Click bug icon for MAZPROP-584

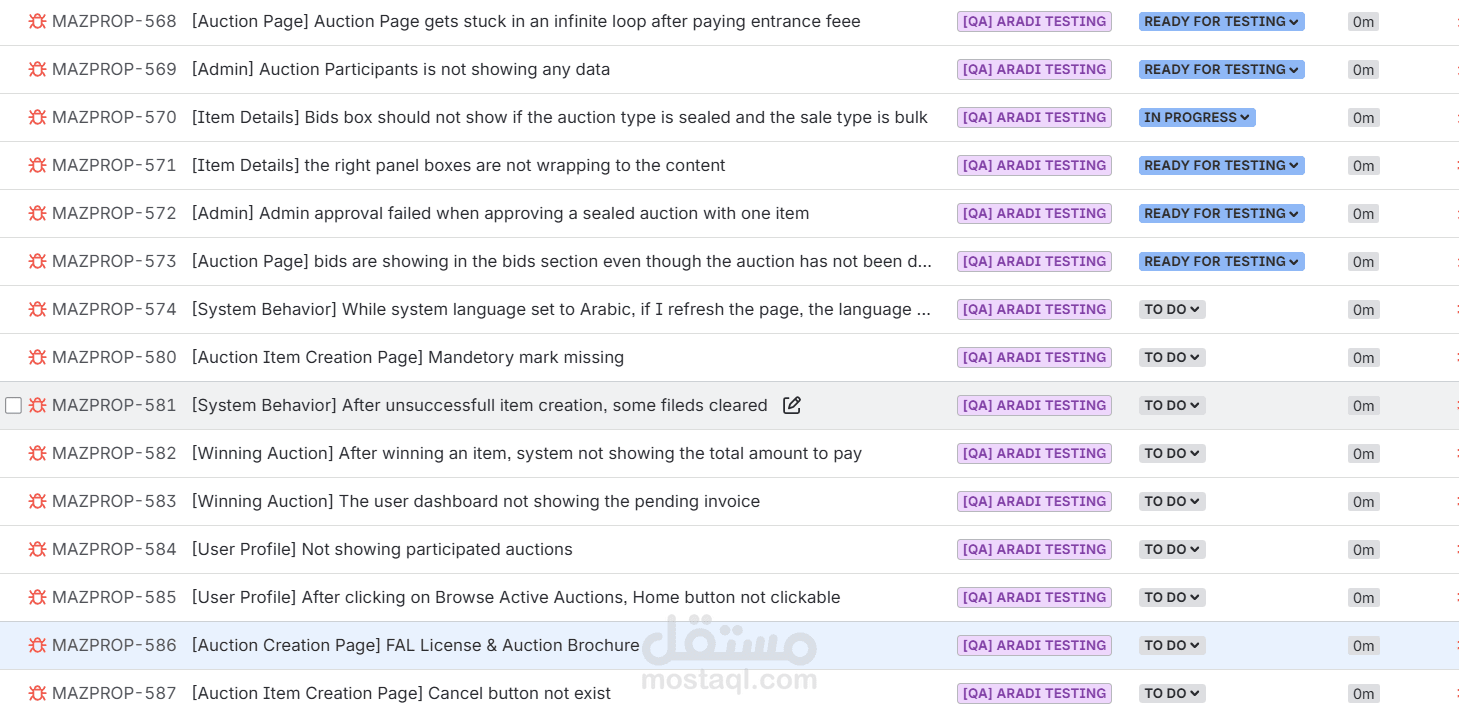coord(38,549)
